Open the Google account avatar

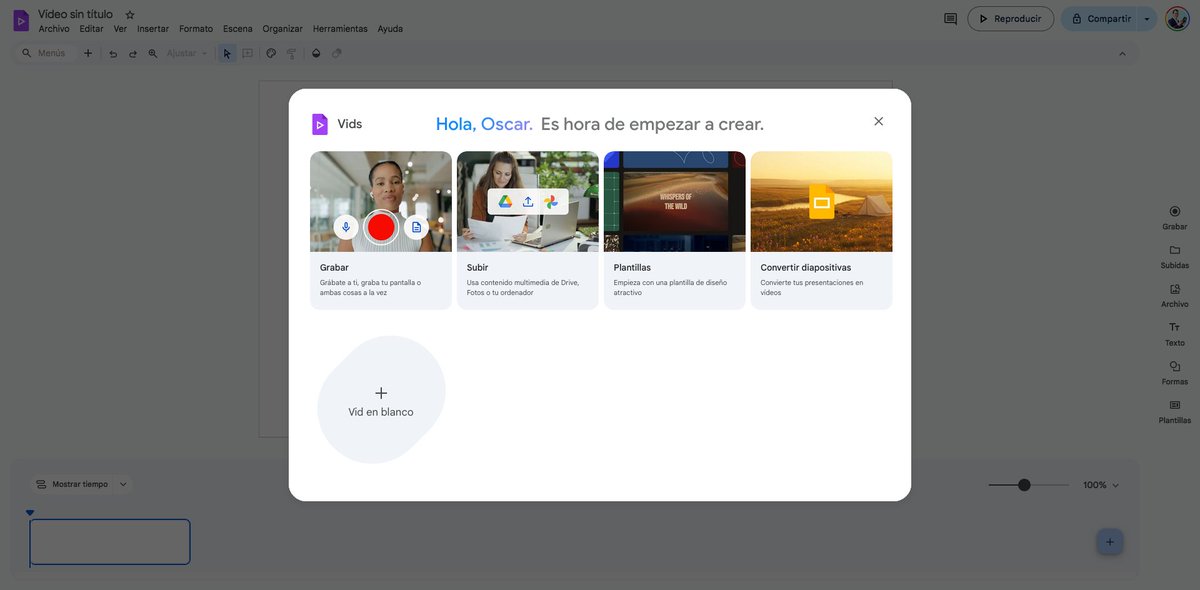tap(1177, 18)
